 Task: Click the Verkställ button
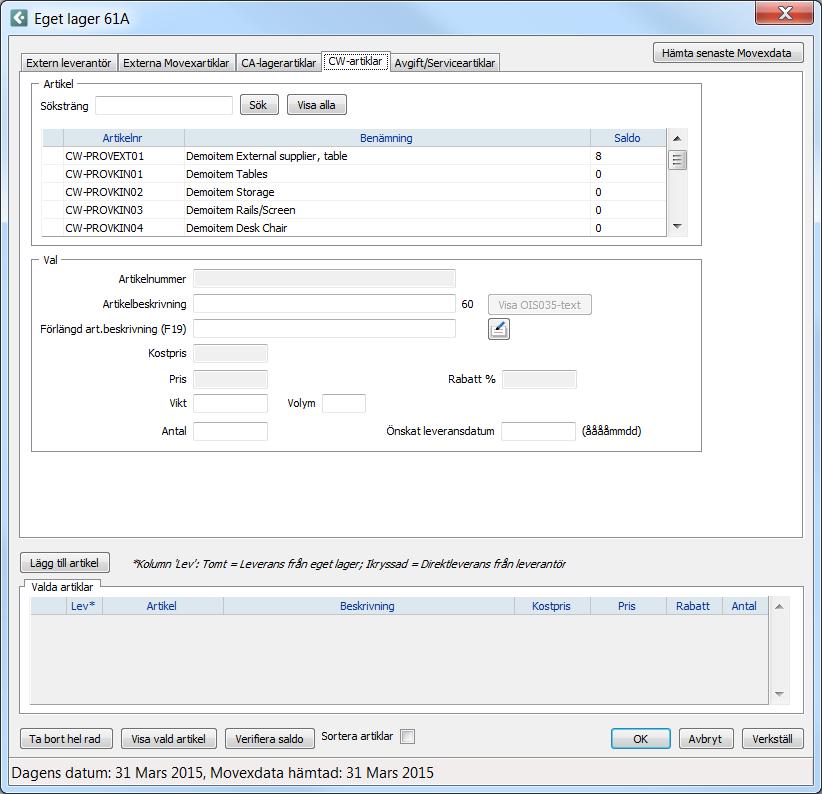773,738
